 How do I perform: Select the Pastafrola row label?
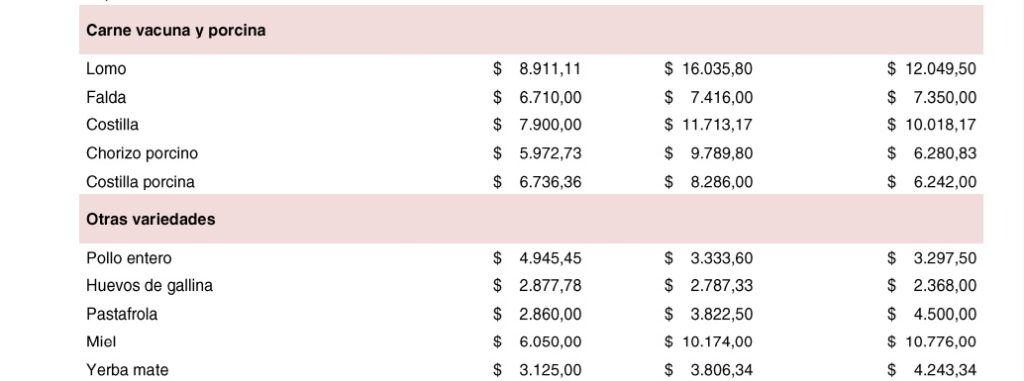click(121, 314)
